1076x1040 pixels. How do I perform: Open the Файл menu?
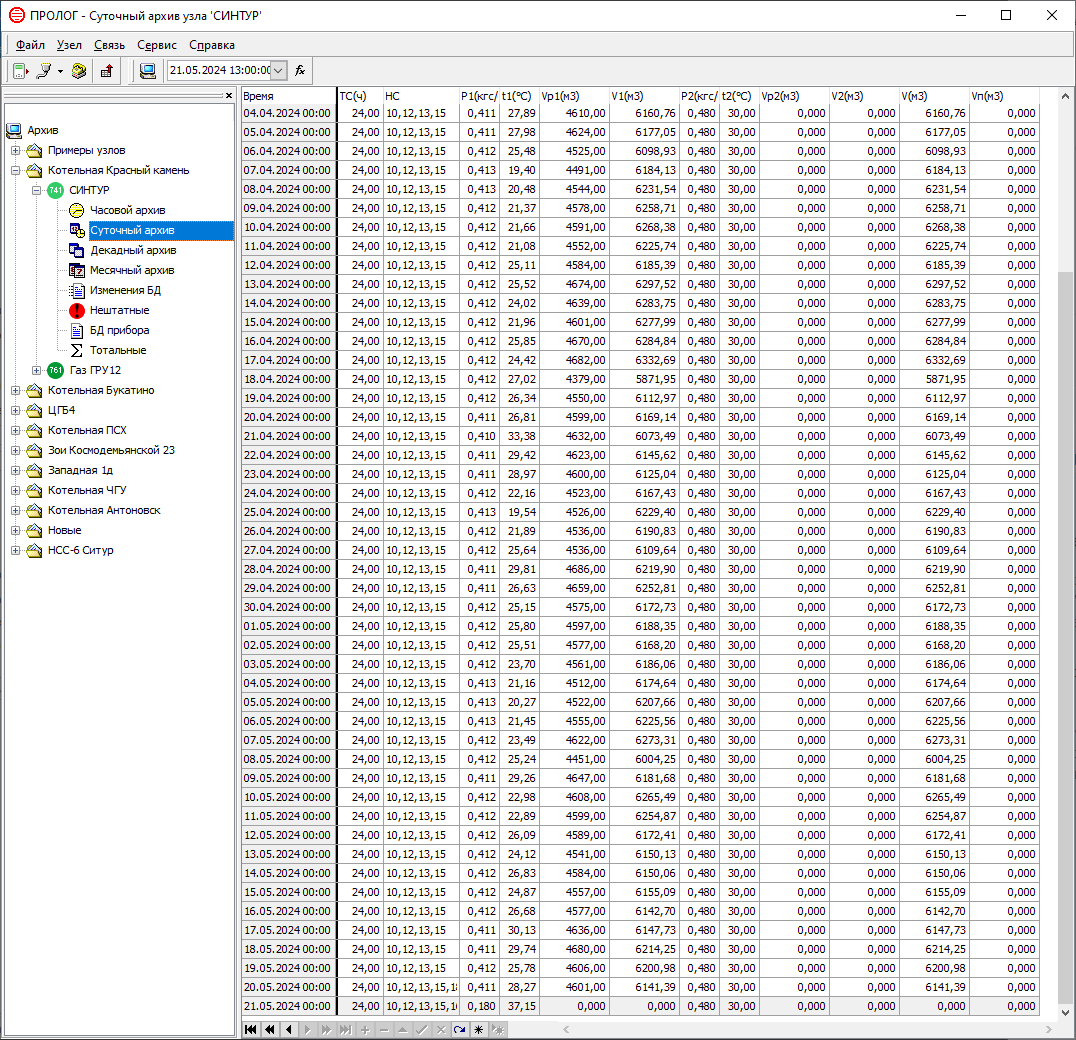(x=30, y=45)
